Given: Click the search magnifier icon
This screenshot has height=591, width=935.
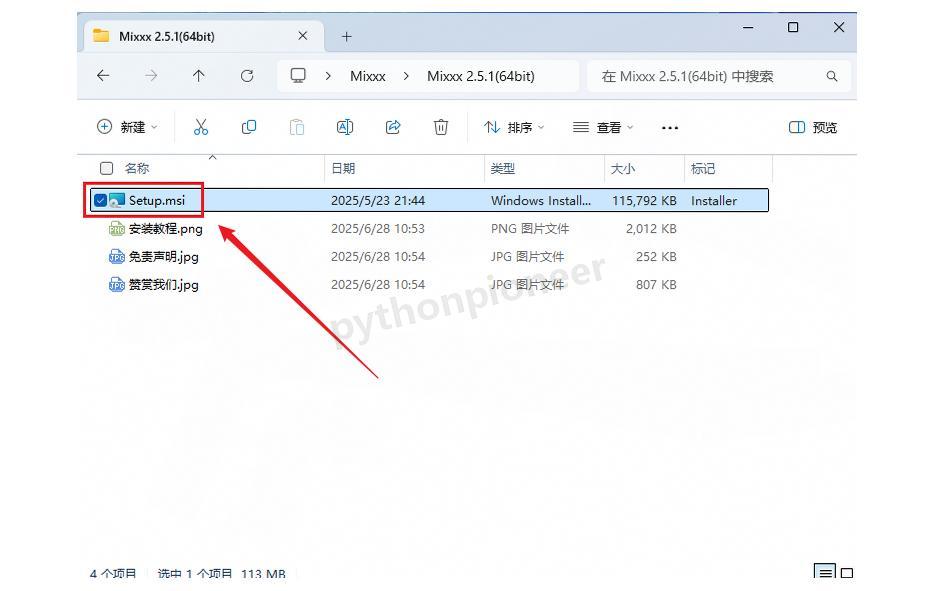Looking at the screenshot, I should point(832,76).
